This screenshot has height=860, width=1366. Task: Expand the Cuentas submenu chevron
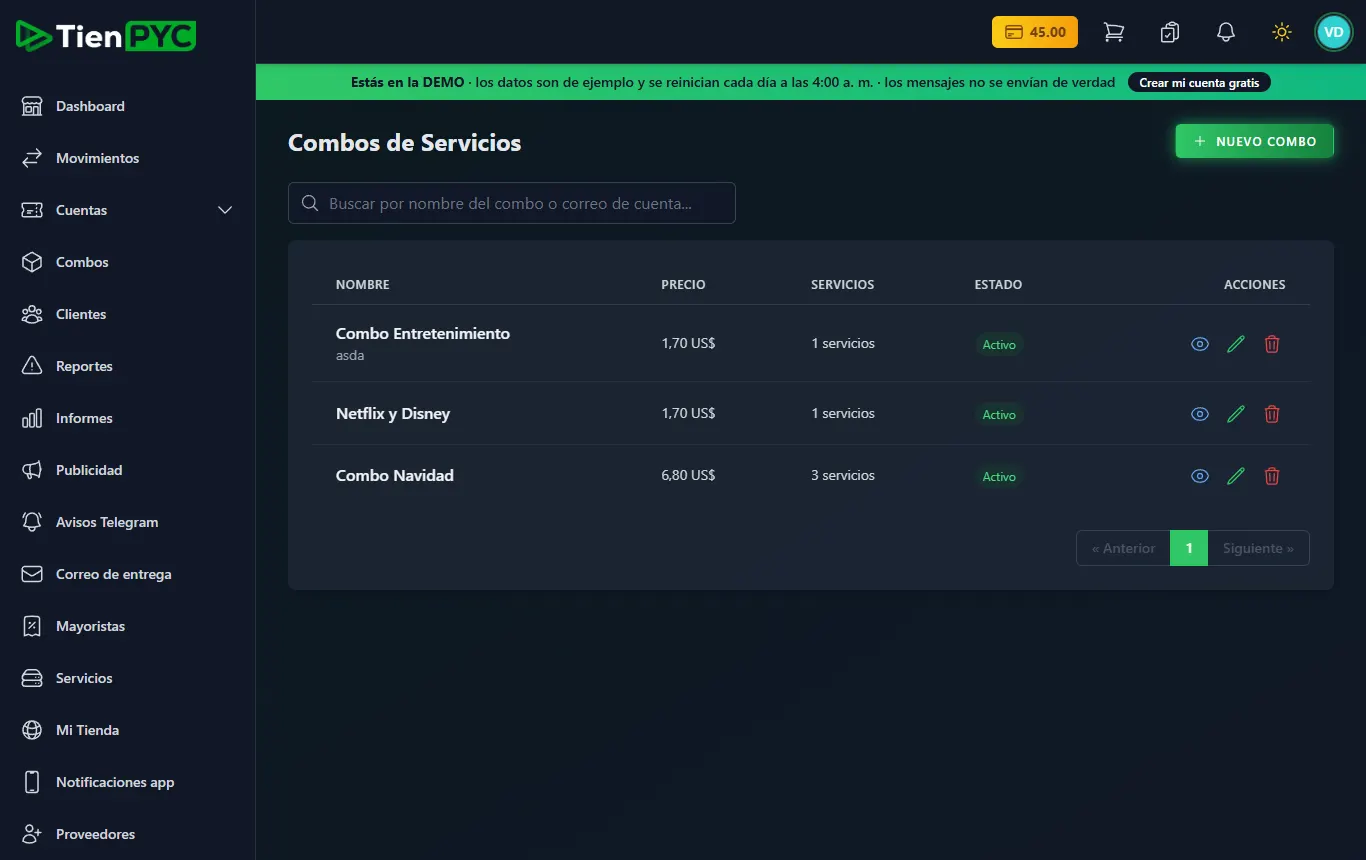pos(225,210)
